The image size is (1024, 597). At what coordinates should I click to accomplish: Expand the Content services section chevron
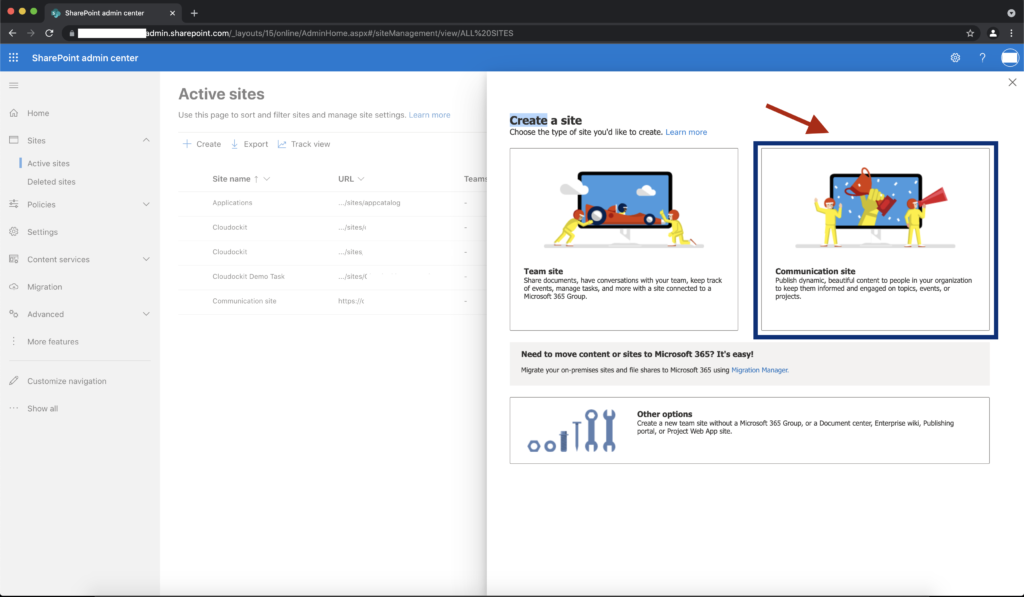pos(146,259)
